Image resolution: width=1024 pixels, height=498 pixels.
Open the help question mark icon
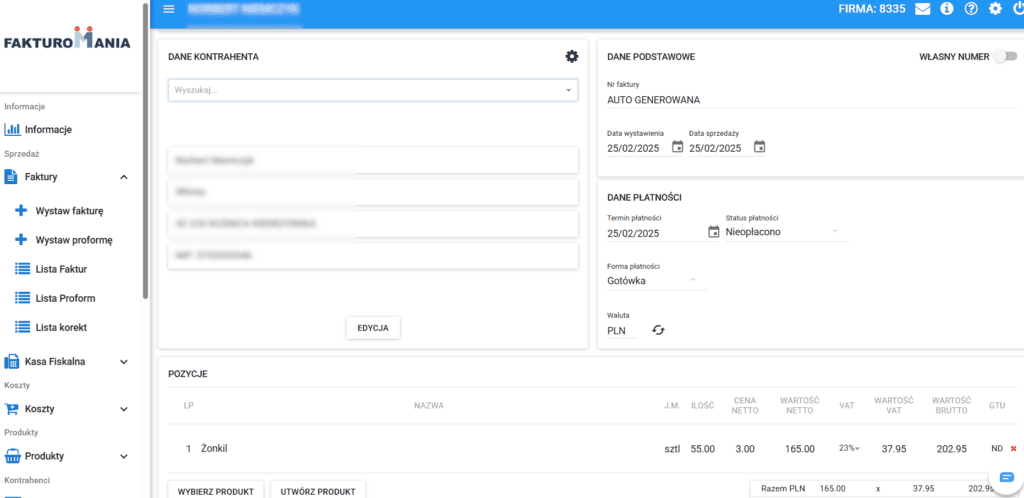(971, 9)
